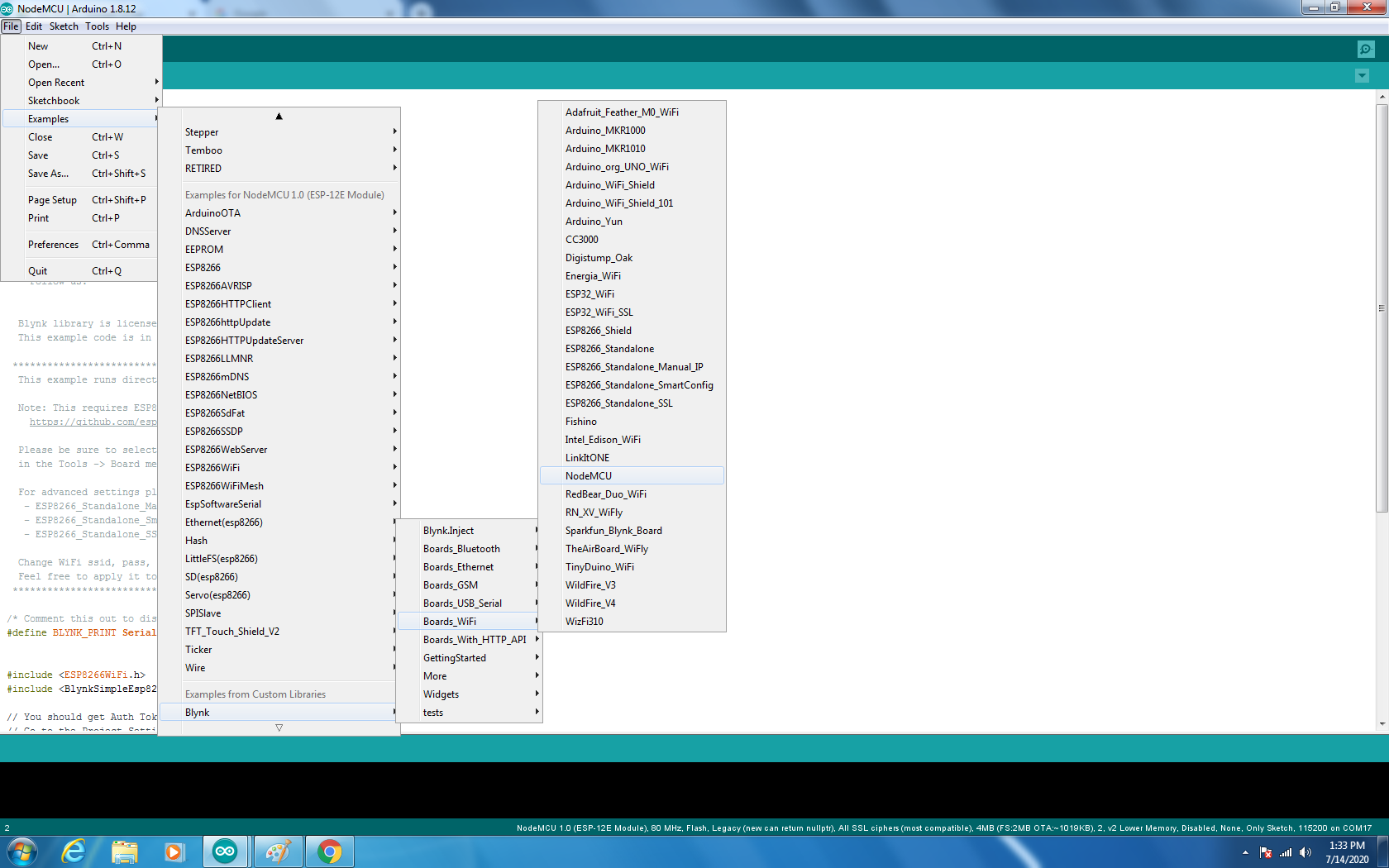Open the tests submenu
This screenshot has height=868, width=1389.
(x=470, y=713)
